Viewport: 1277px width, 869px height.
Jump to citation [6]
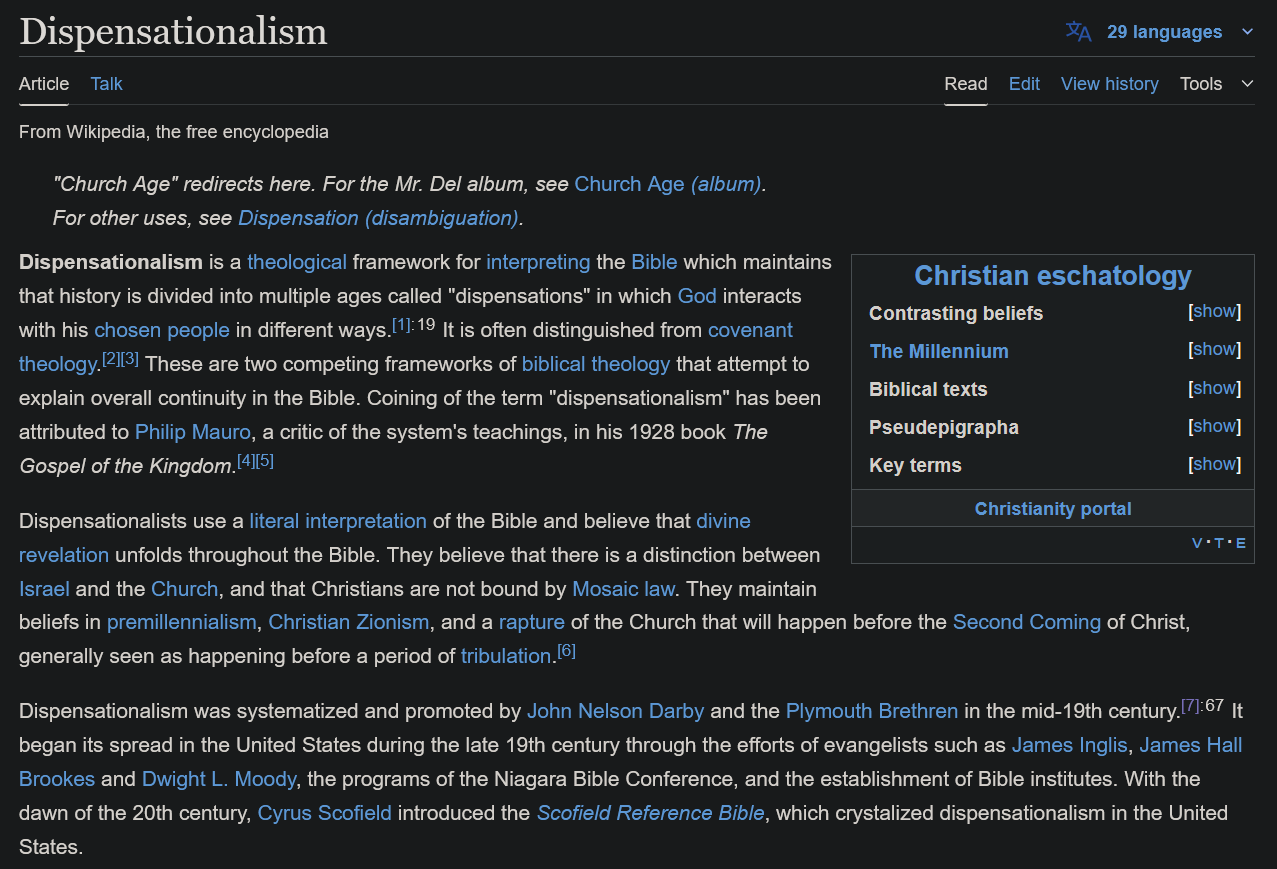(x=567, y=650)
